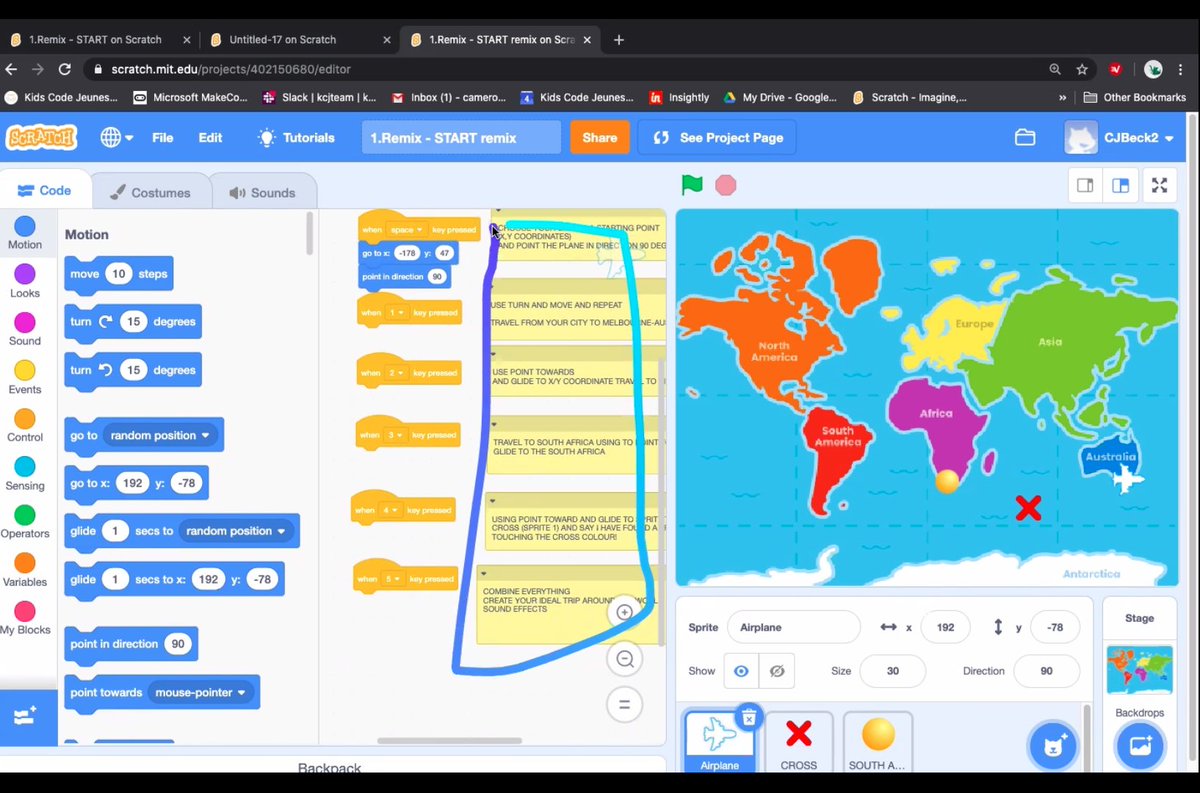This screenshot has height=793, width=1200.
Task: Switch to Untitled-17 on Scratch browser tab
Action: coord(282,40)
